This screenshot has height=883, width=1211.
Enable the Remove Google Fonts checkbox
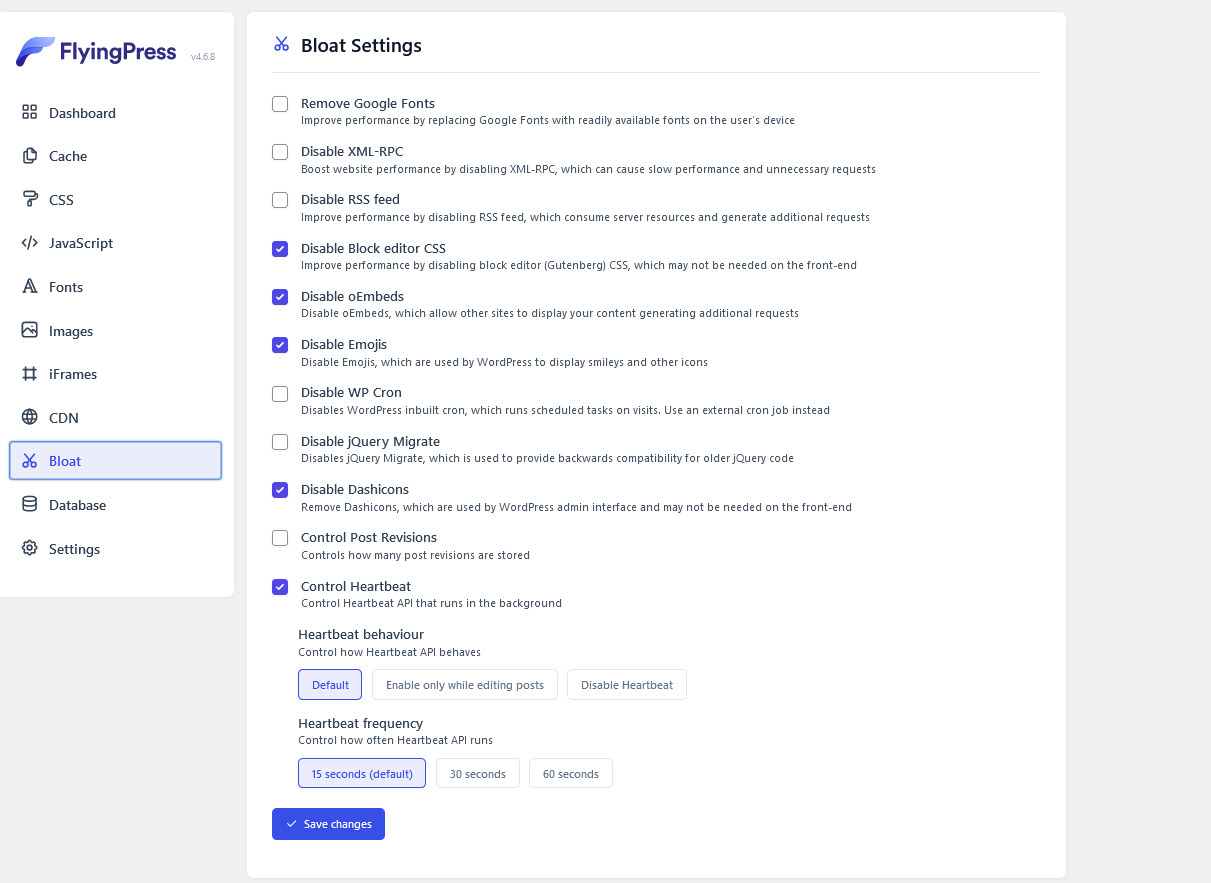tap(280, 104)
